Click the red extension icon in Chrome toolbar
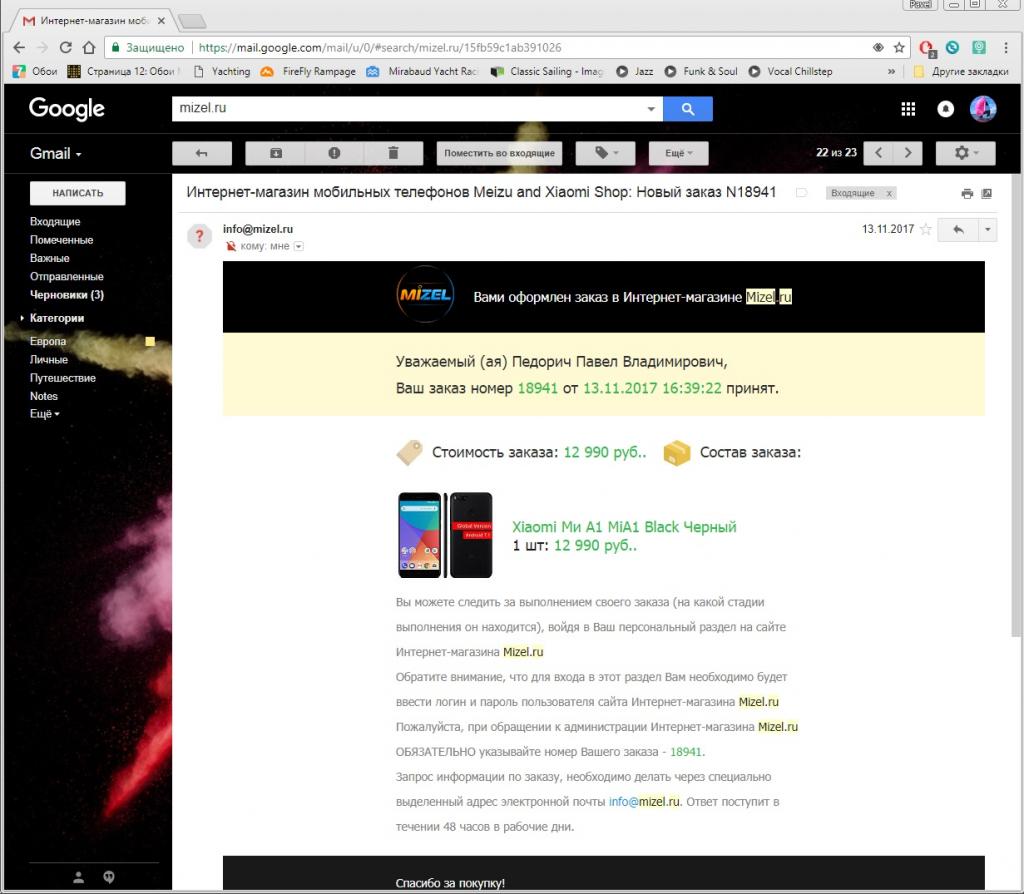This screenshot has height=894, width=1024. click(926, 48)
